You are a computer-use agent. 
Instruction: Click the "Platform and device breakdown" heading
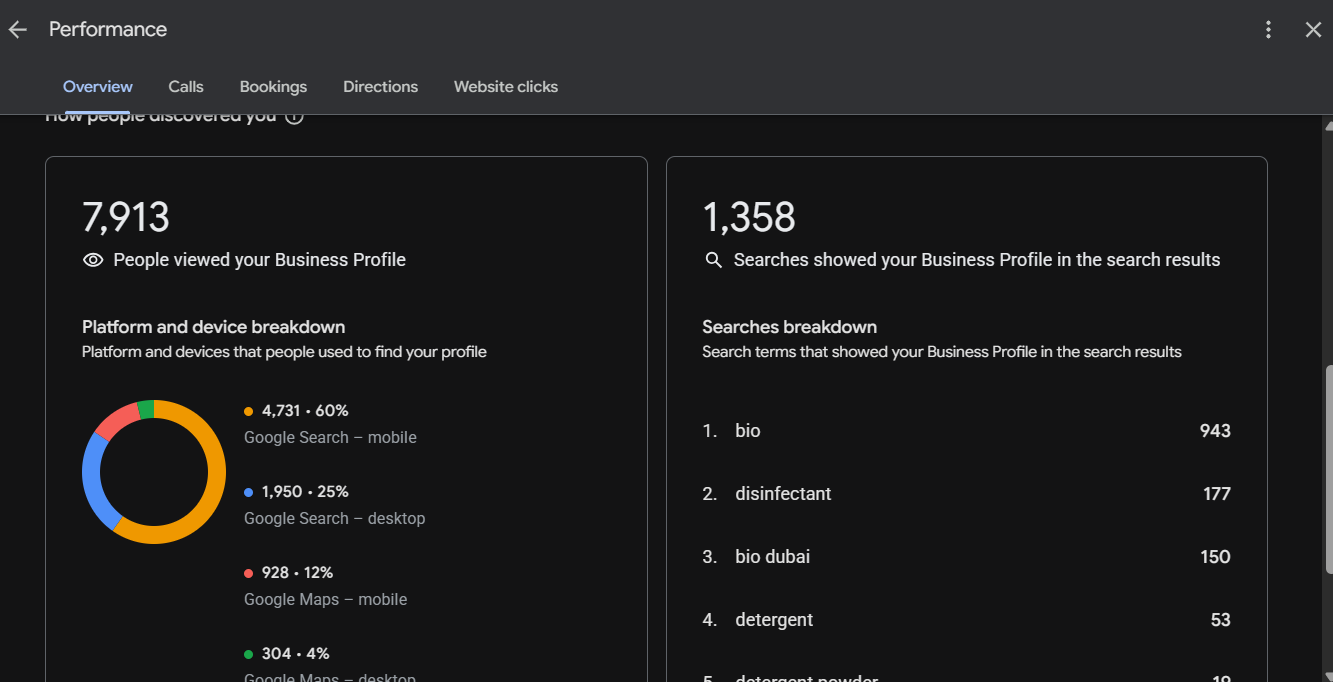[214, 327]
